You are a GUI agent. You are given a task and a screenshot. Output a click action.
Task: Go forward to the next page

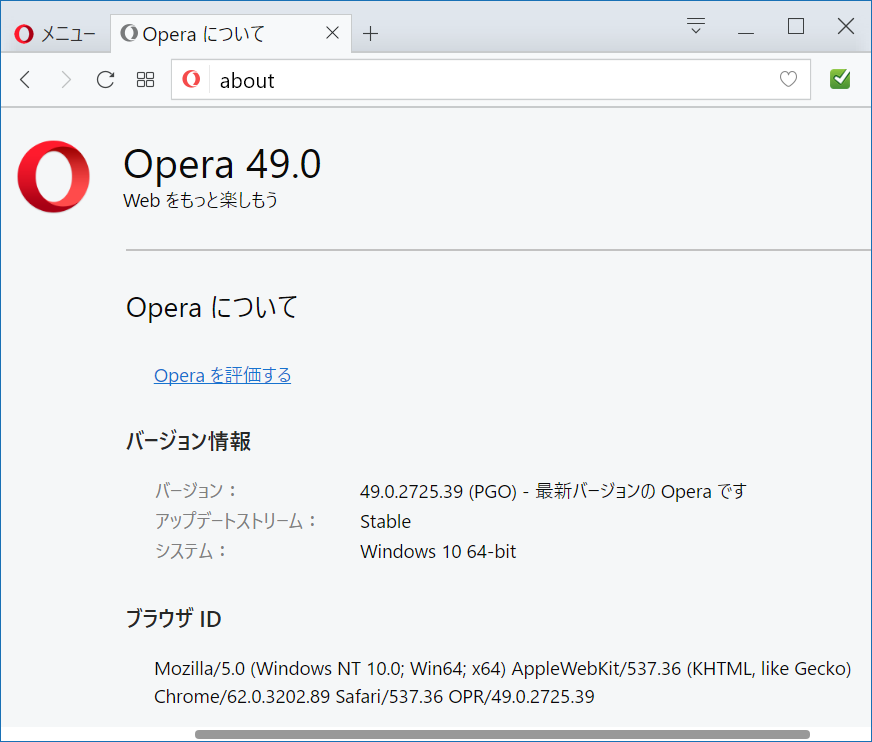click(x=66, y=80)
